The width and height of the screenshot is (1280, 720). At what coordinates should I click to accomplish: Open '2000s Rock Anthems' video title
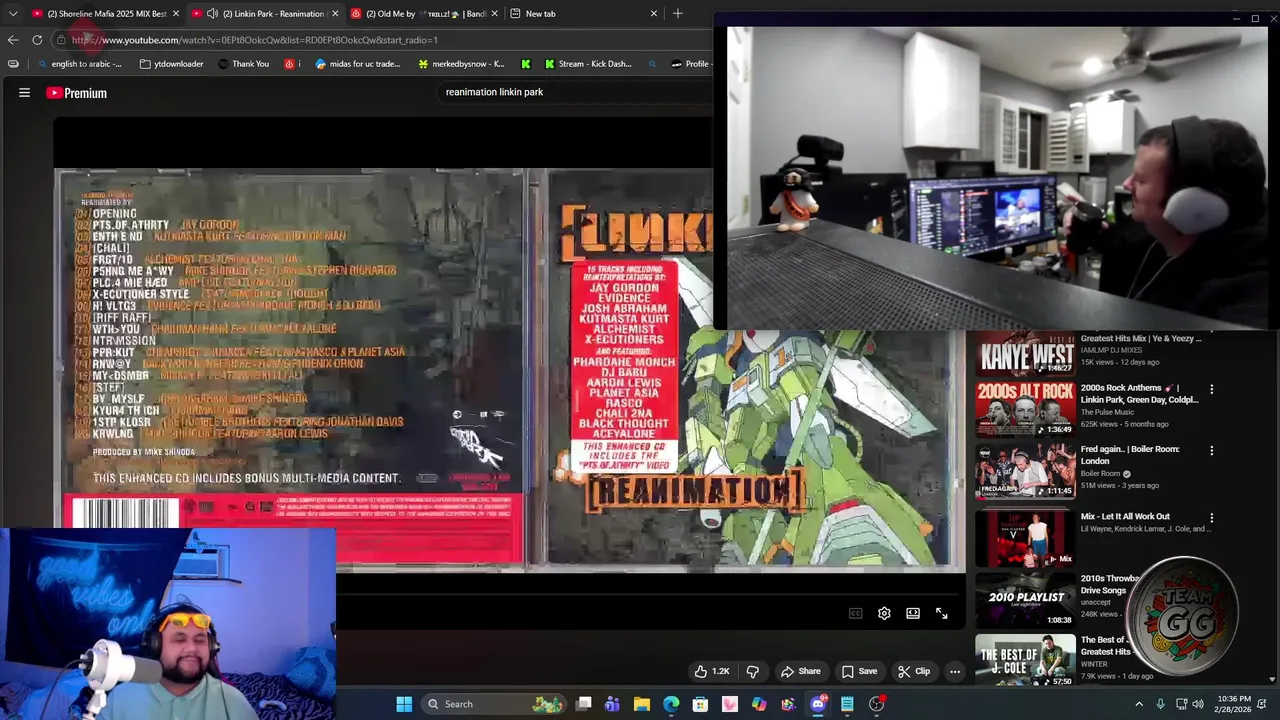pyautogui.click(x=1139, y=394)
